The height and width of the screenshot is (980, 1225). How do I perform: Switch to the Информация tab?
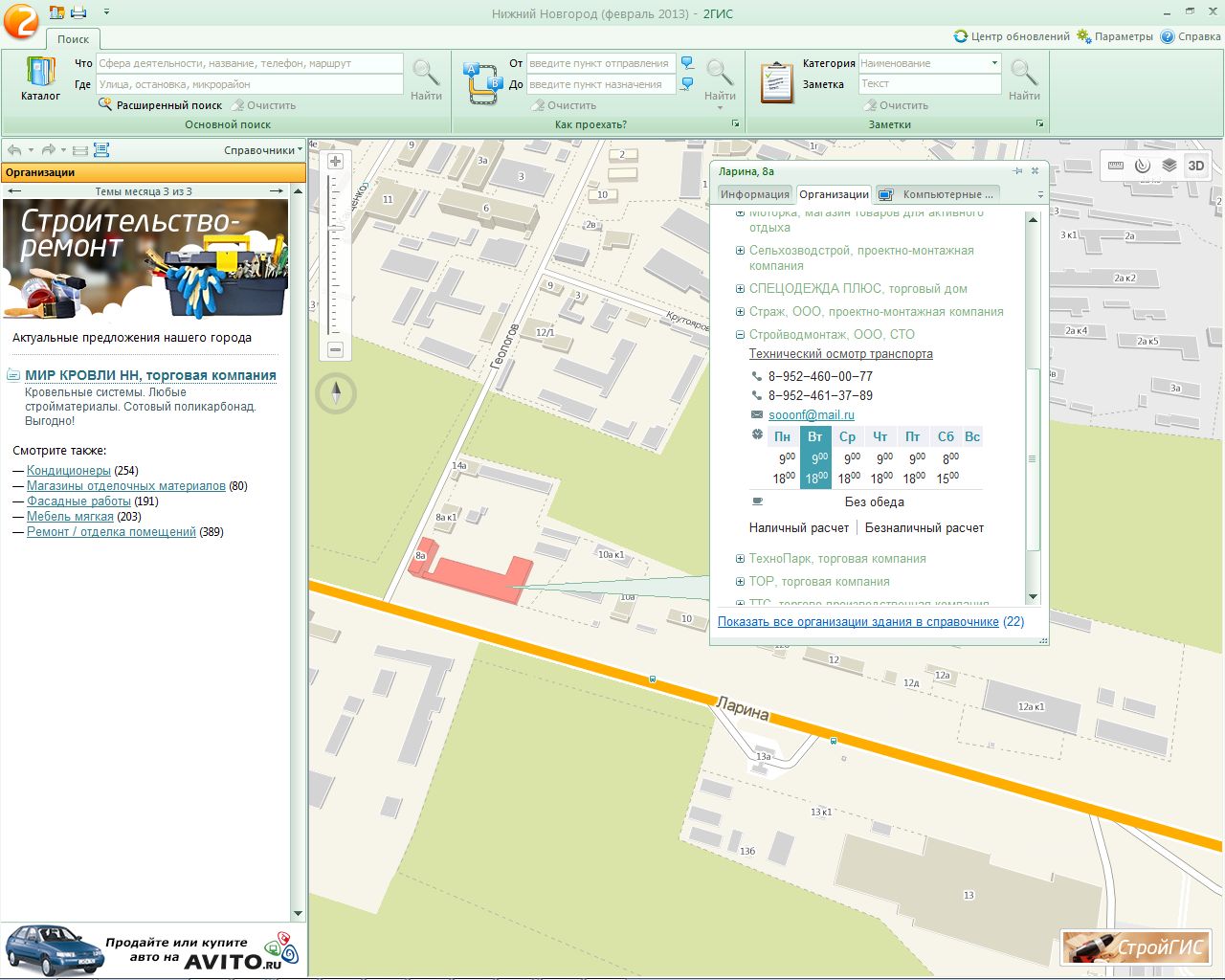754,194
